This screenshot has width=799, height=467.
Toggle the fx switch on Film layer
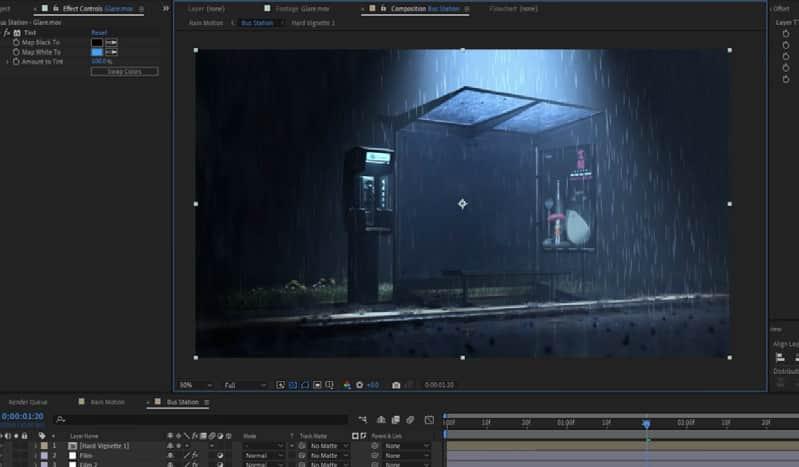194,456
